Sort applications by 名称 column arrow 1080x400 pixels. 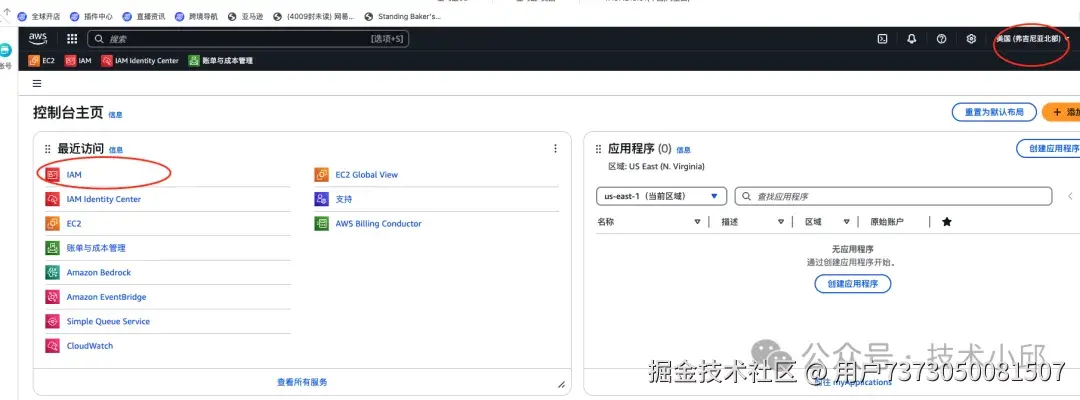click(697, 222)
